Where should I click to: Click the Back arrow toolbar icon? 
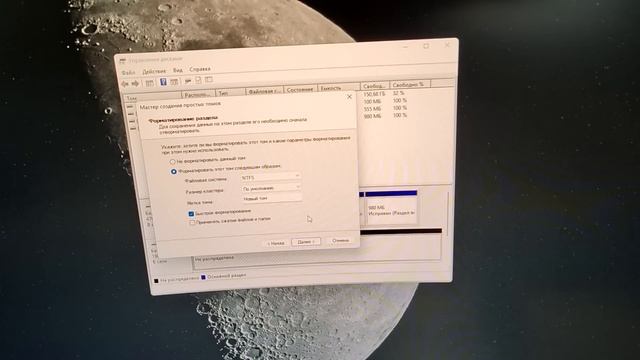pyautogui.click(x=125, y=84)
